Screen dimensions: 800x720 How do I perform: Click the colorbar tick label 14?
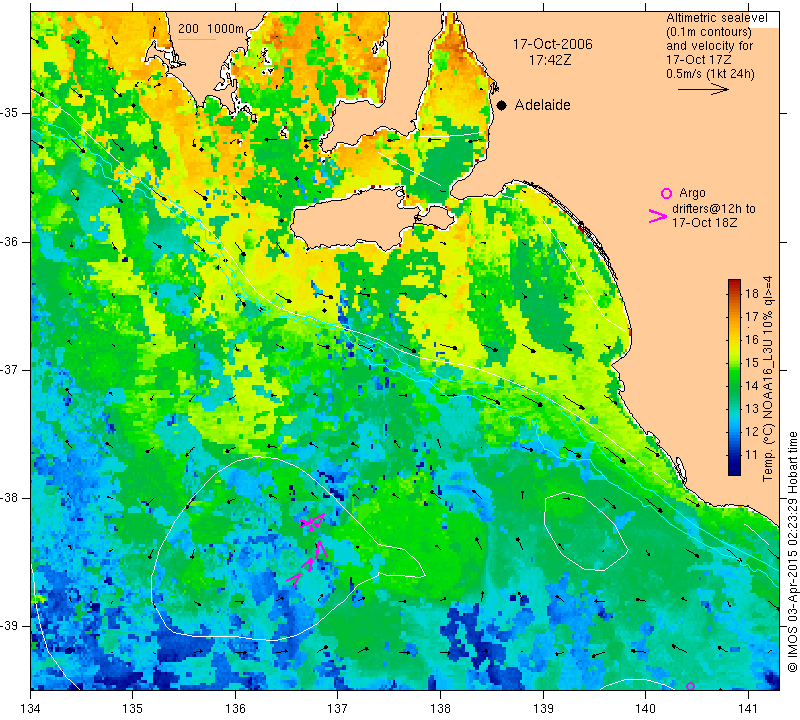[x=752, y=386]
